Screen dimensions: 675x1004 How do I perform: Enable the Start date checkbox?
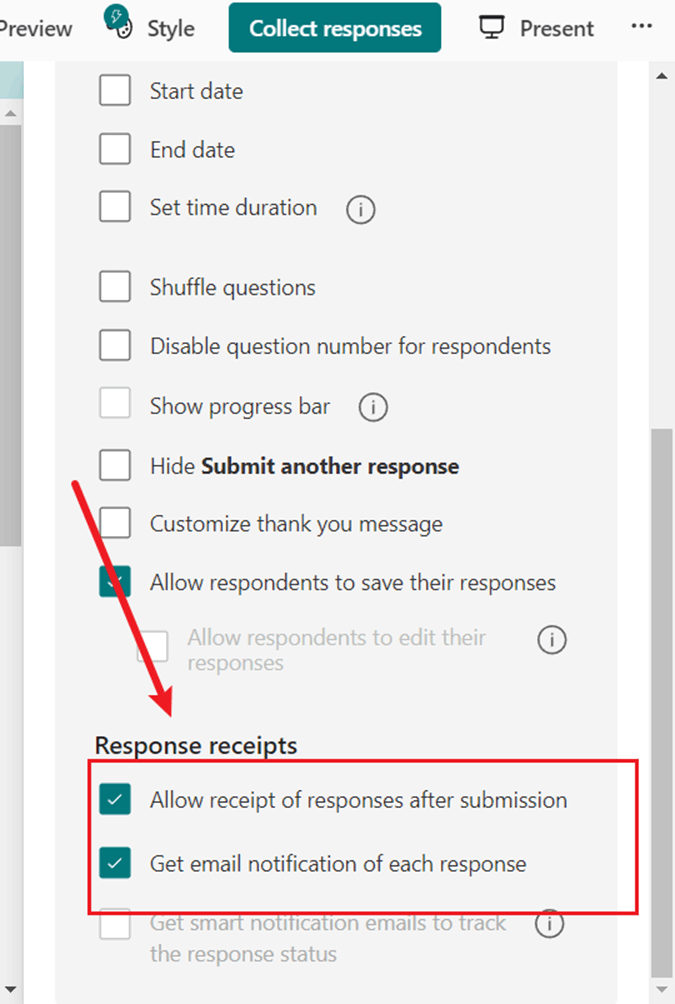click(x=115, y=90)
